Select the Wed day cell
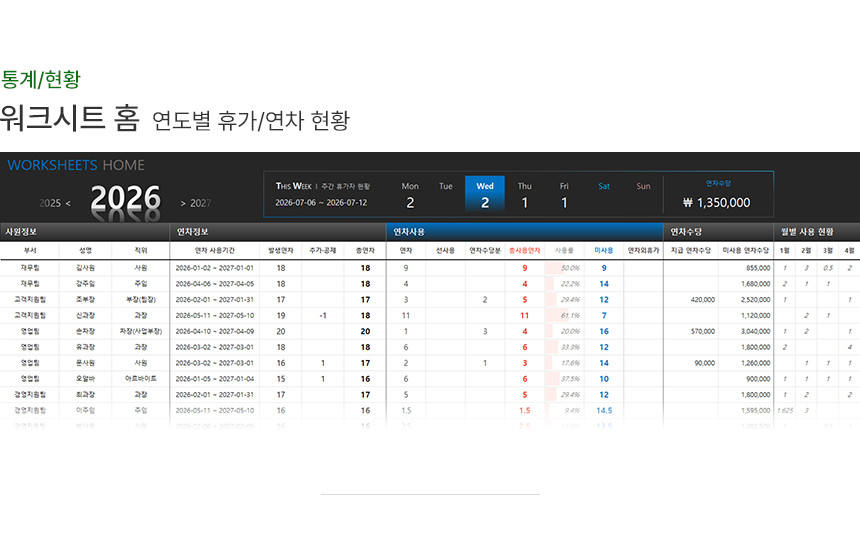The width and height of the screenshot is (860, 554). 485,194
